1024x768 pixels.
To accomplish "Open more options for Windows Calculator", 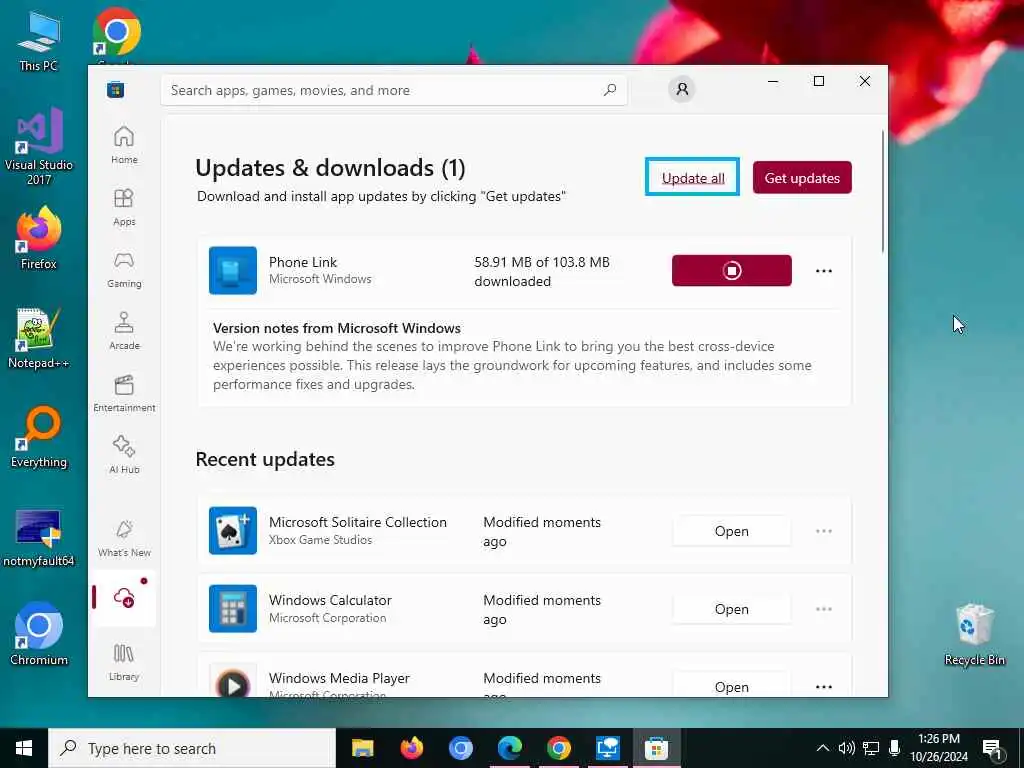I will (x=824, y=609).
